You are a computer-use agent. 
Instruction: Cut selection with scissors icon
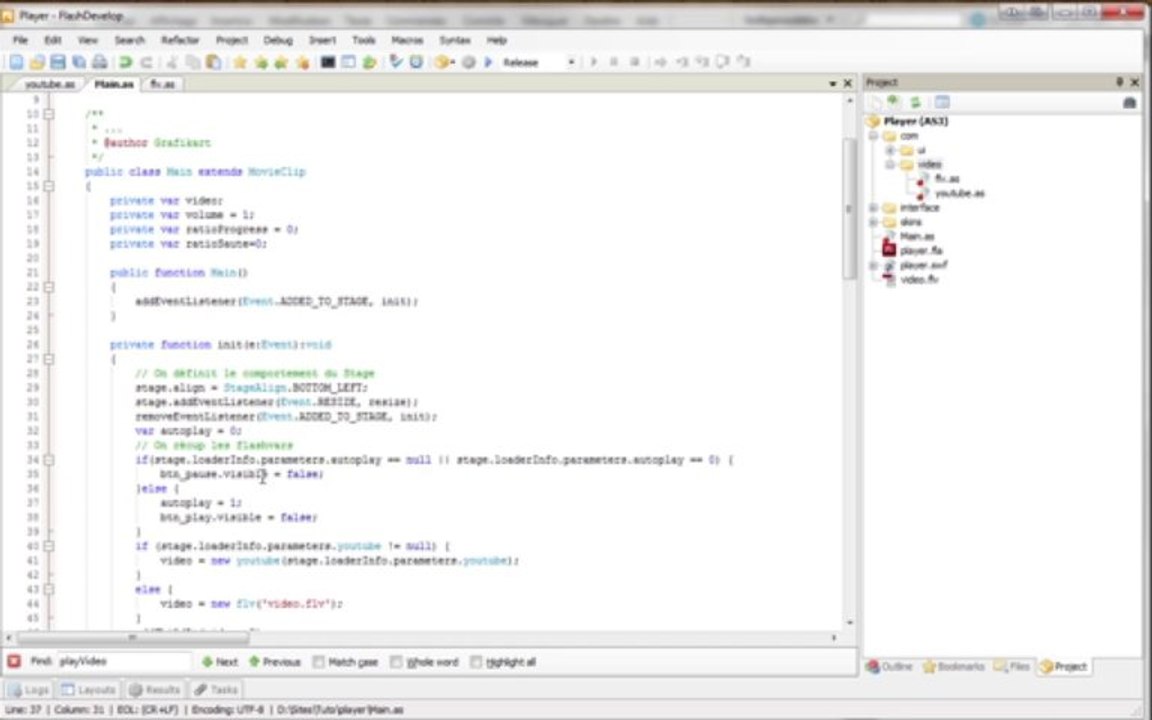click(x=172, y=62)
